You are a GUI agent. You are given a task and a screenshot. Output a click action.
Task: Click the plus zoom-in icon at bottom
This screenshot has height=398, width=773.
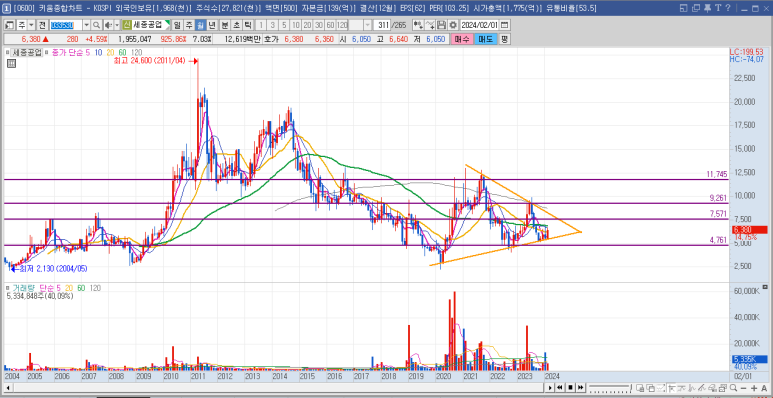[x=754, y=388]
